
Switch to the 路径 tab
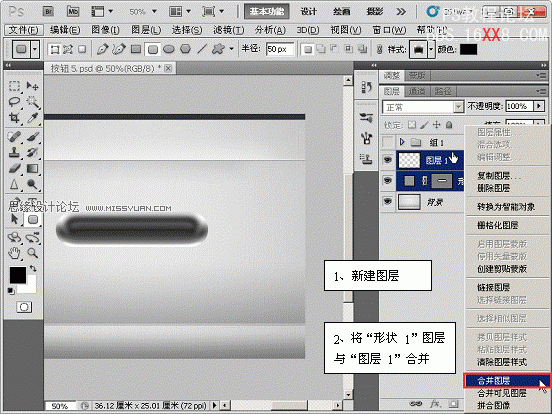tap(443, 91)
